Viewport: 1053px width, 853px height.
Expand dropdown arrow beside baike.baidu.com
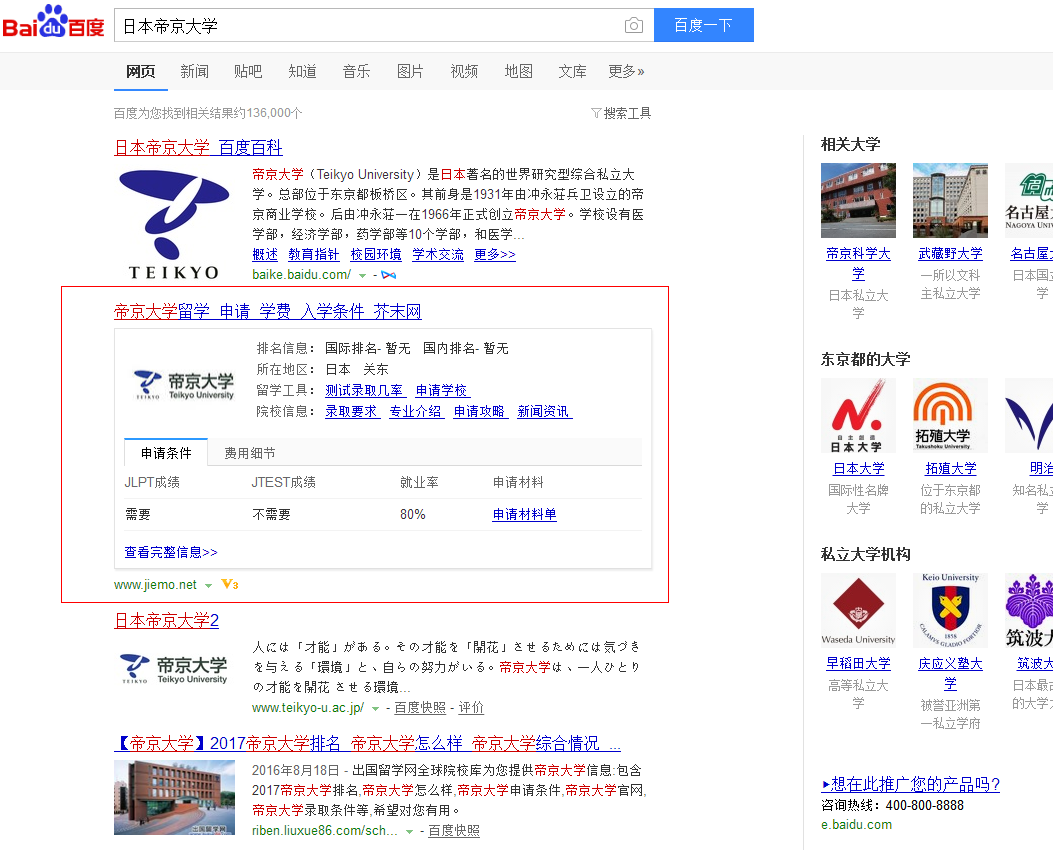(362, 275)
